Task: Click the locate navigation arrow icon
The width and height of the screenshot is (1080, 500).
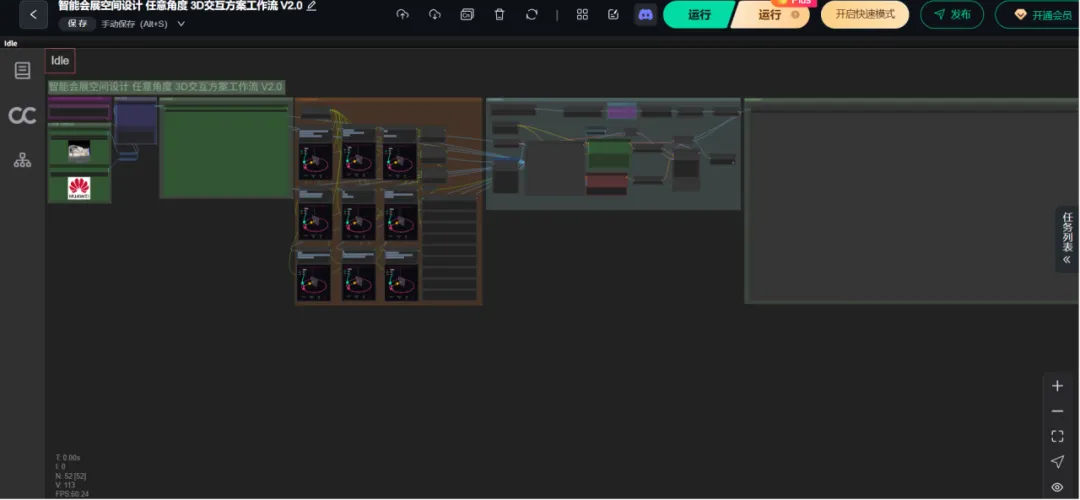Action: tap(1057, 461)
